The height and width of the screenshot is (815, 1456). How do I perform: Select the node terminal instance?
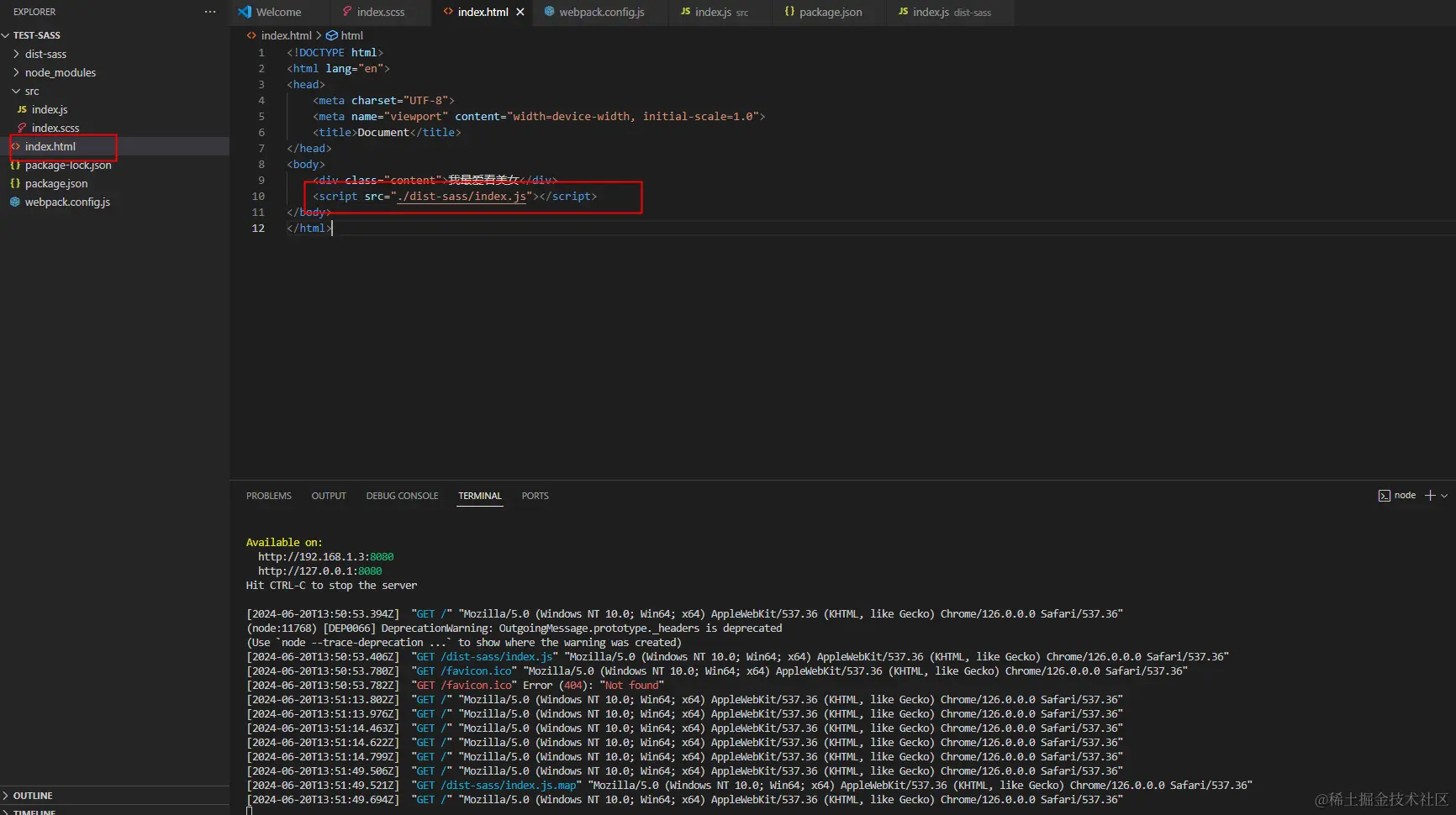[1397, 496]
